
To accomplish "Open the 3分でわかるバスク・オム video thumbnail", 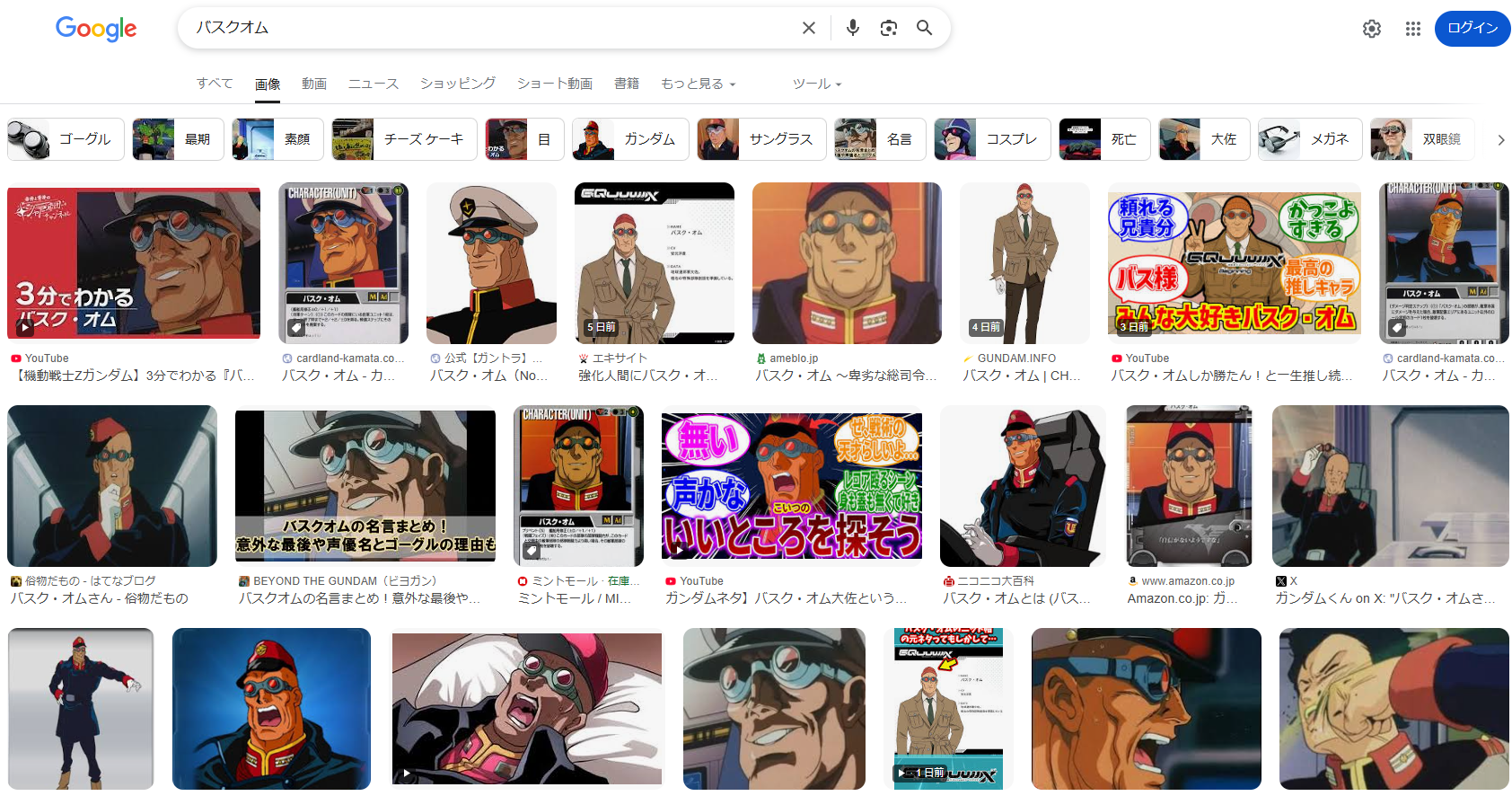I will pyautogui.click(x=134, y=263).
